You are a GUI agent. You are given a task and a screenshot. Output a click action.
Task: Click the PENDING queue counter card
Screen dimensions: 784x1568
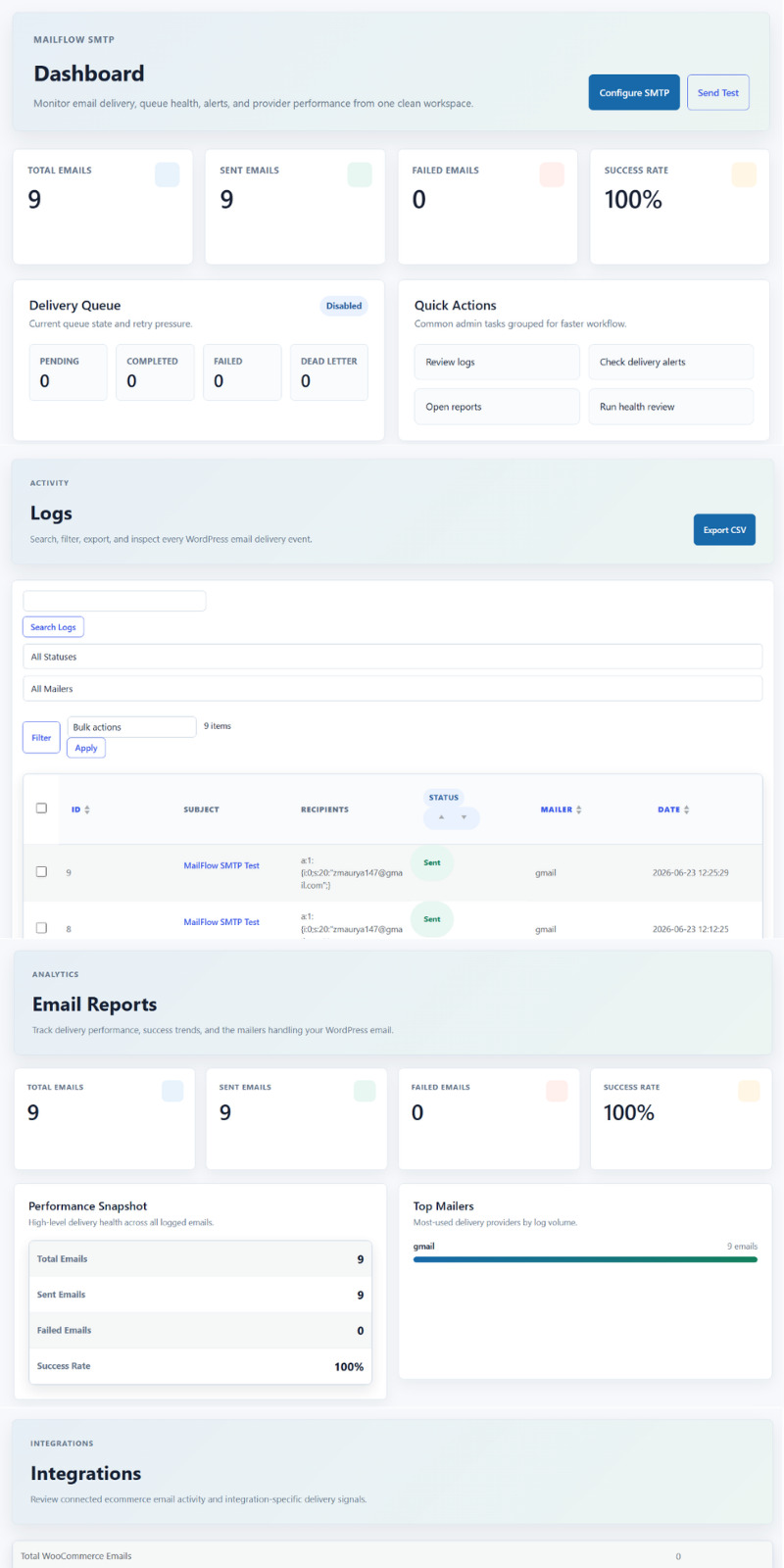(x=68, y=372)
